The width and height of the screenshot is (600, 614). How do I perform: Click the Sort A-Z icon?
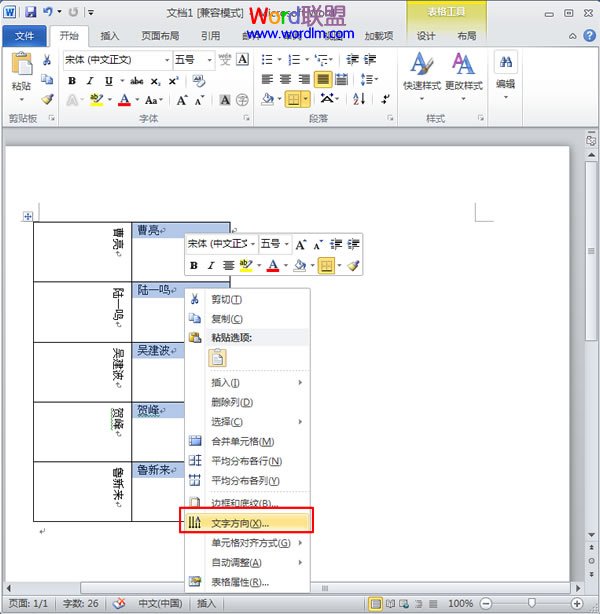(x=359, y=99)
